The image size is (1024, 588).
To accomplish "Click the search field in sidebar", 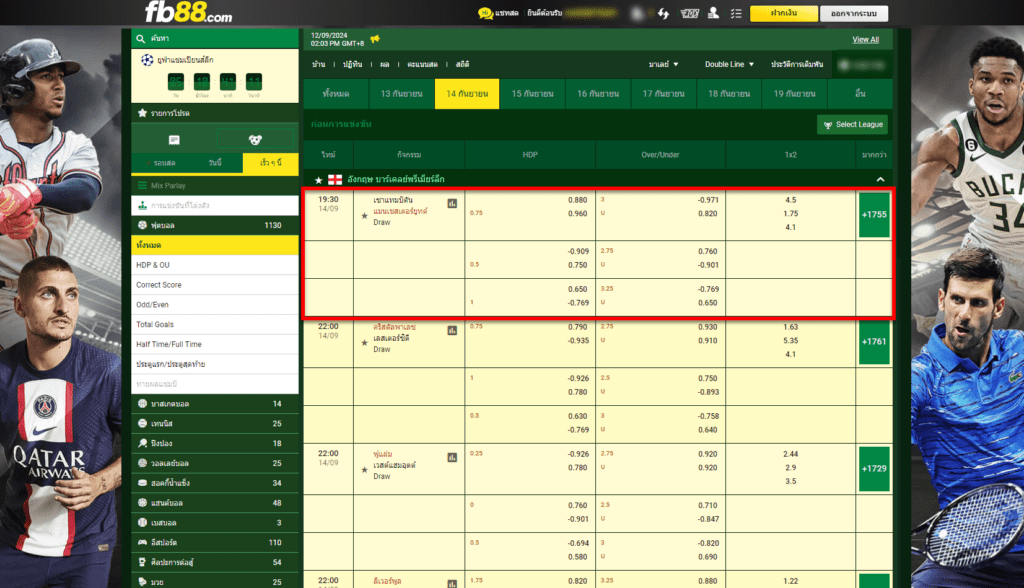I will pyautogui.click(x=215, y=39).
